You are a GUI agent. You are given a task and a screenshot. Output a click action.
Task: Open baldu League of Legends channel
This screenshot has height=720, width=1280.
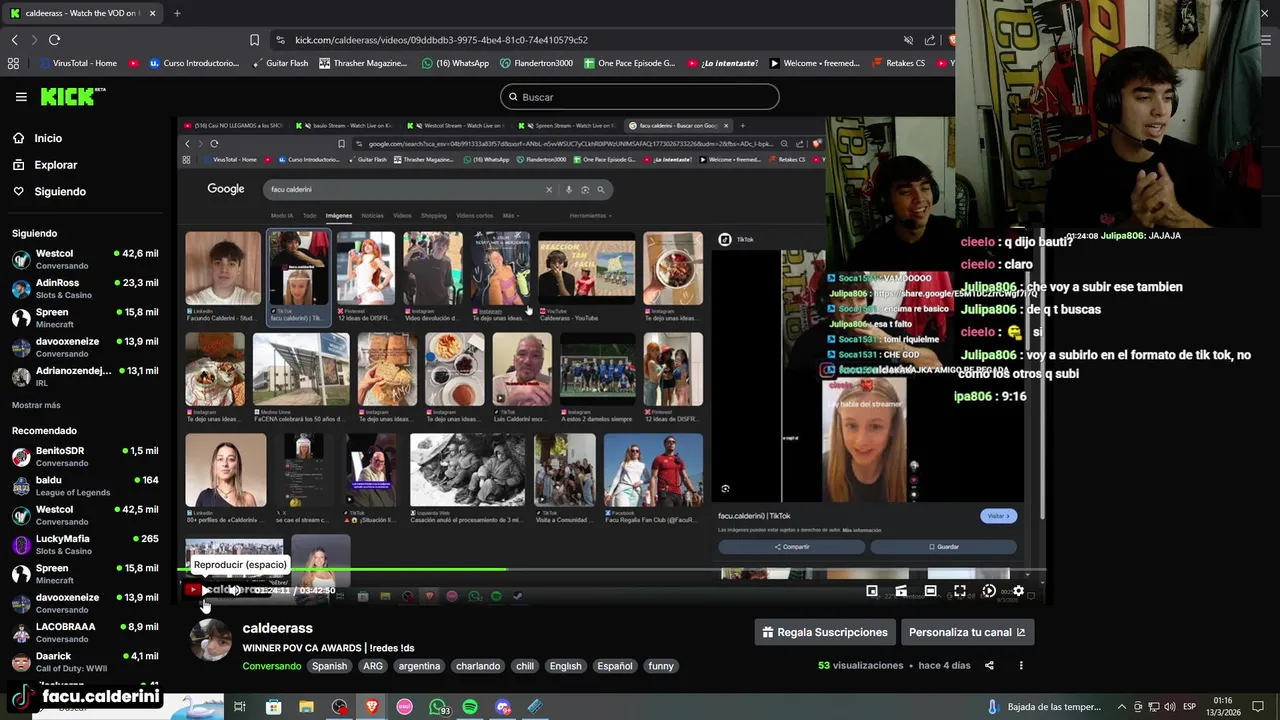(x=85, y=486)
